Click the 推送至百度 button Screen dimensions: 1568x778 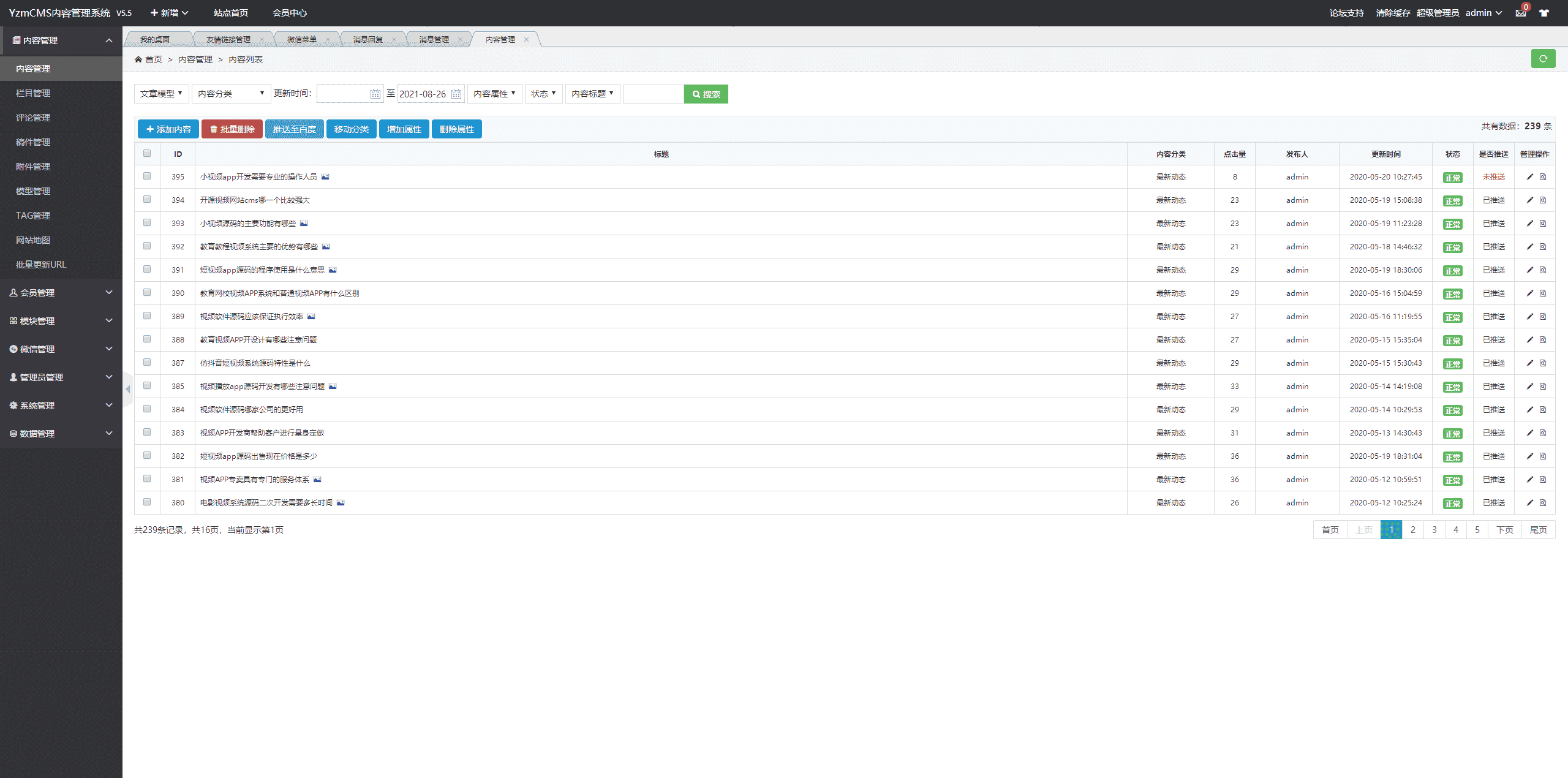click(294, 129)
